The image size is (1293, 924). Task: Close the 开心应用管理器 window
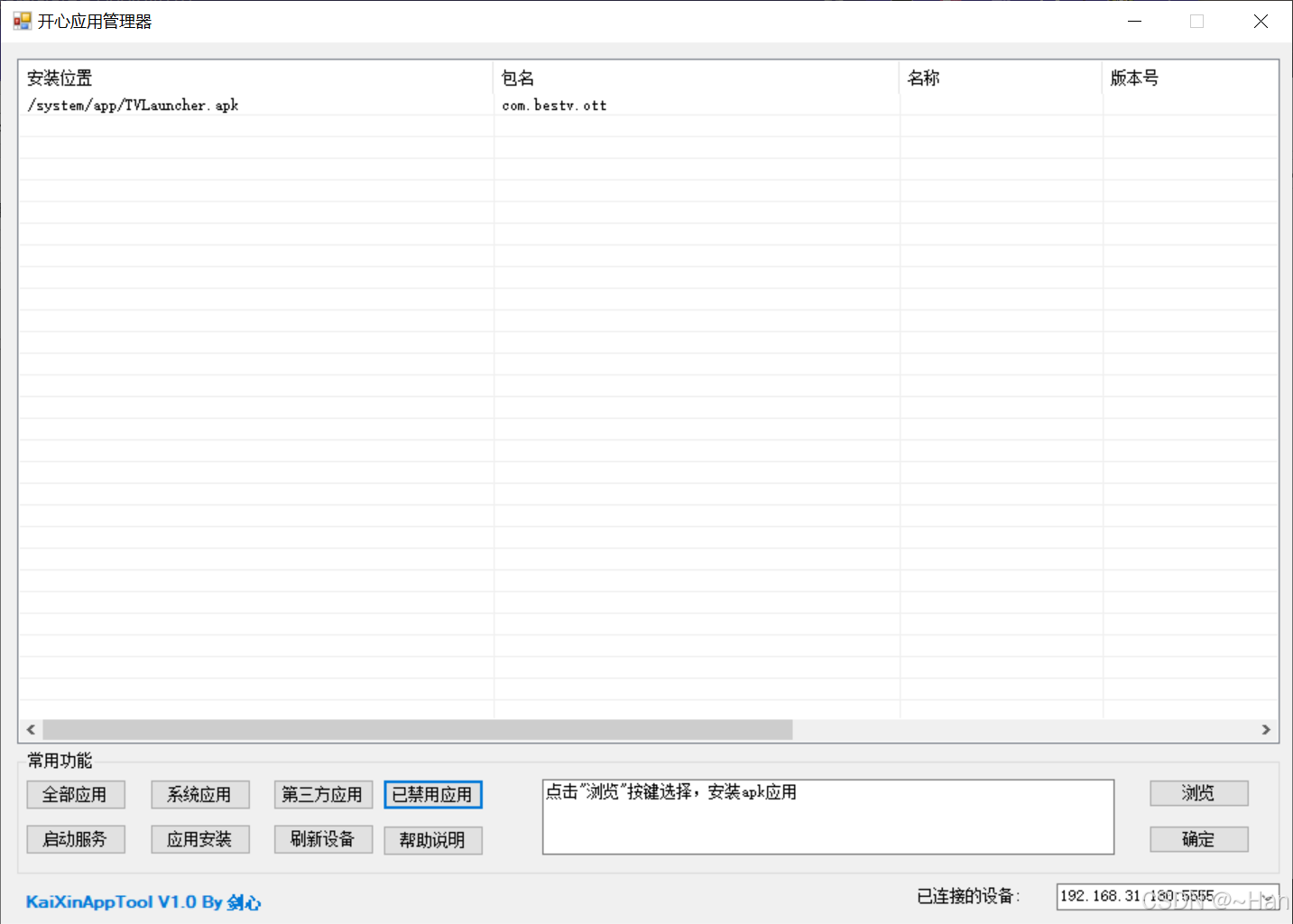[x=1261, y=21]
